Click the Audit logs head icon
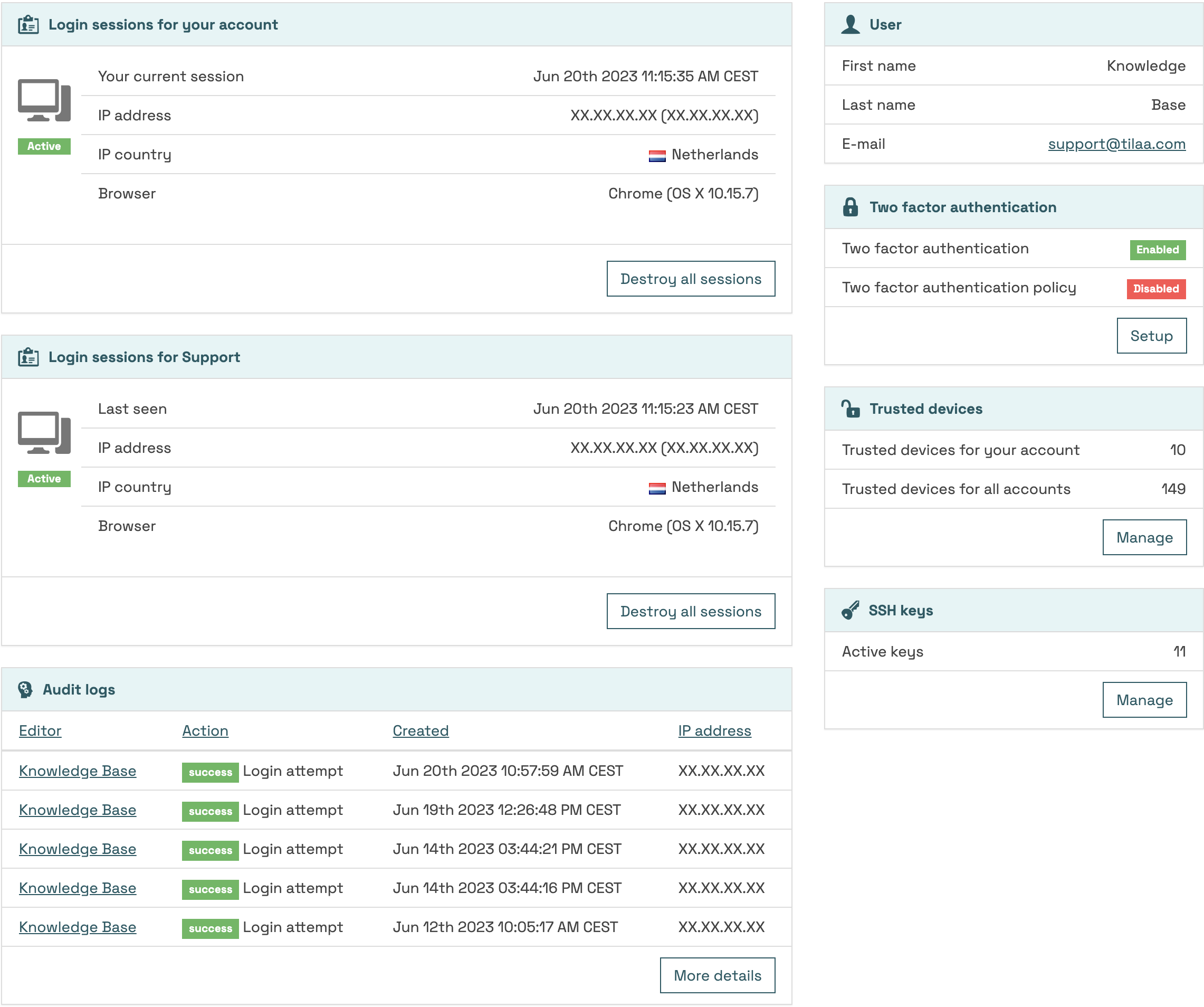This screenshot has width=1204, height=1007. pyautogui.click(x=25, y=689)
